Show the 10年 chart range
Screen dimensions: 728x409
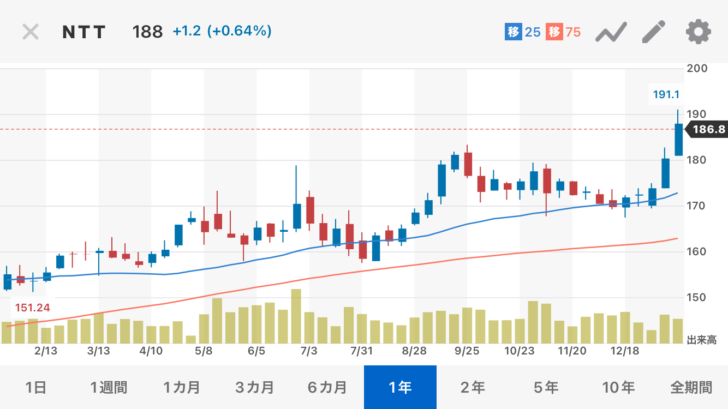coord(619,387)
